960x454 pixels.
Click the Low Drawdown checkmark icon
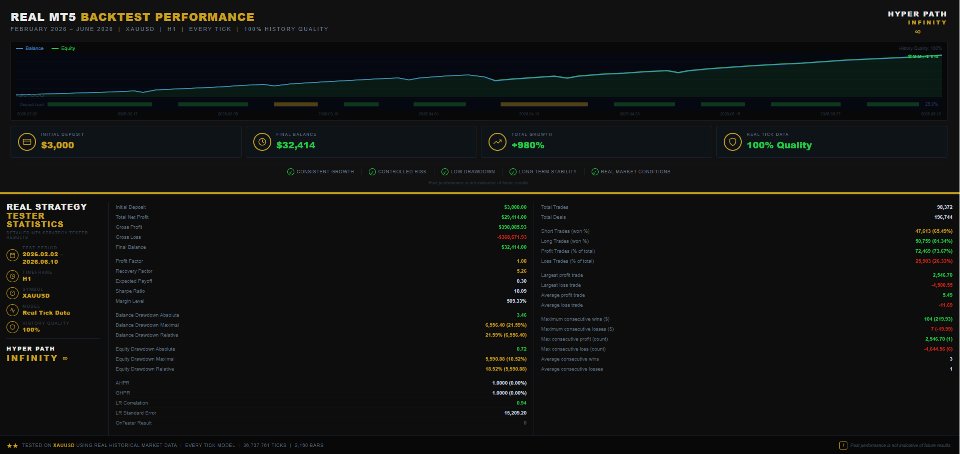[x=445, y=172]
